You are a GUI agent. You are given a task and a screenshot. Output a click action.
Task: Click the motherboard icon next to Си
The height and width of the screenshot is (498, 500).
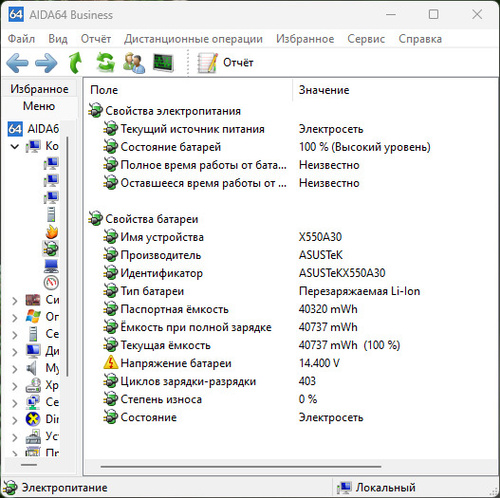(33, 300)
